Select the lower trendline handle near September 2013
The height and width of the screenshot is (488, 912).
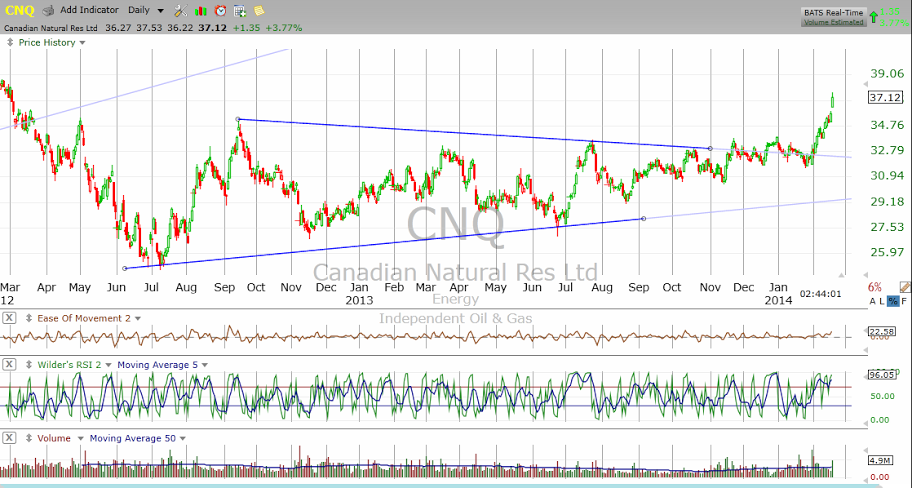point(643,219)
